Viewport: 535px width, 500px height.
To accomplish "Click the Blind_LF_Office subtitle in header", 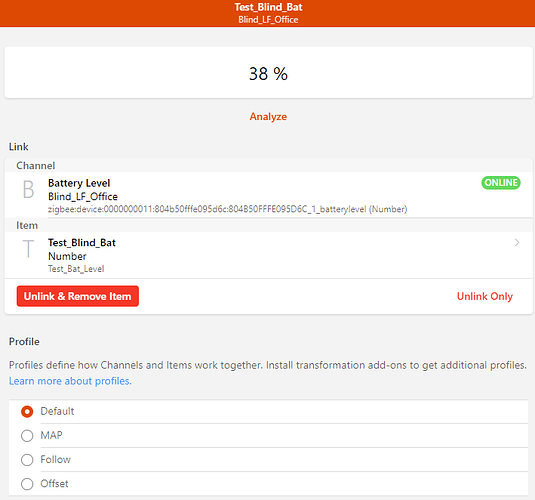I will (268, 20).
